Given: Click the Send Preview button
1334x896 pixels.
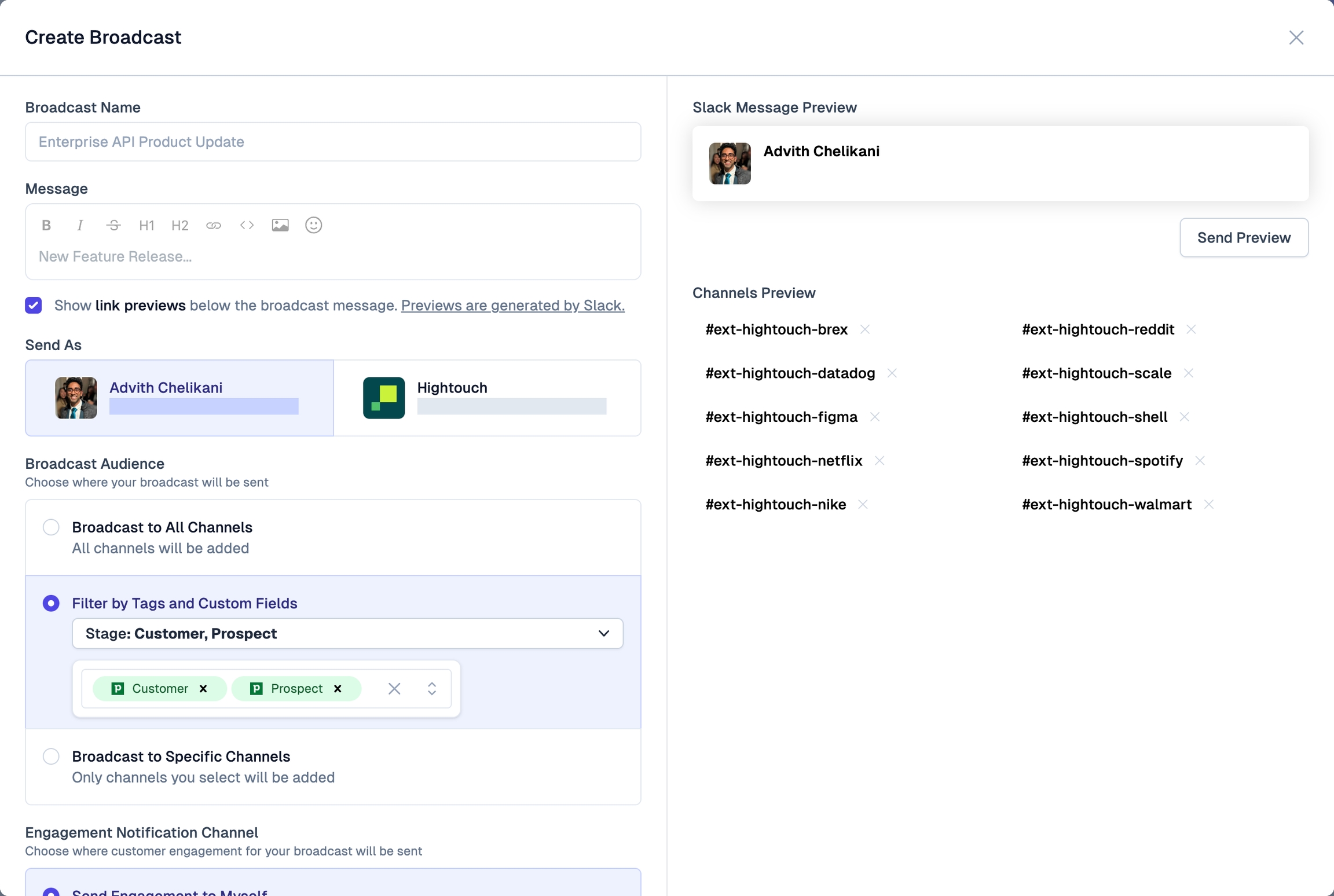Looking at the screenshot, I should click(x=1244, y=237).
